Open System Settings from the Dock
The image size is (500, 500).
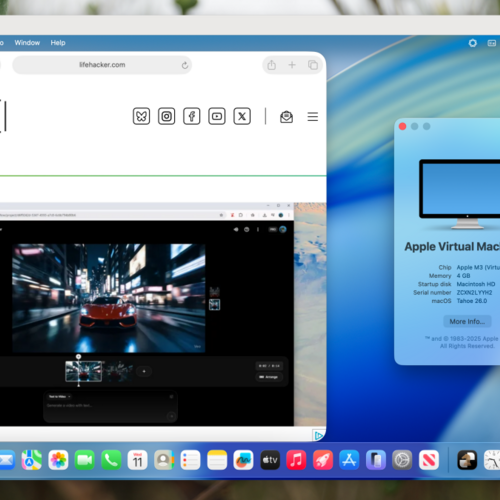(402, 460)
